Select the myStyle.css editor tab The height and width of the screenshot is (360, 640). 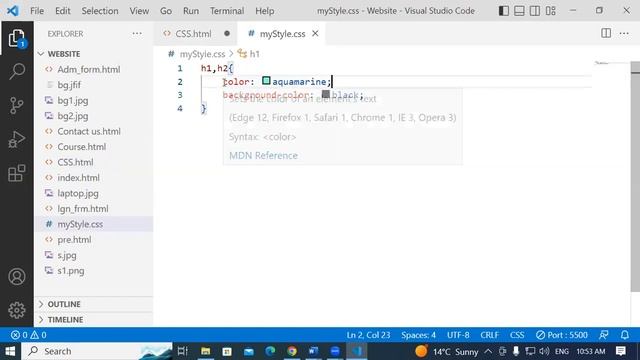282,34
